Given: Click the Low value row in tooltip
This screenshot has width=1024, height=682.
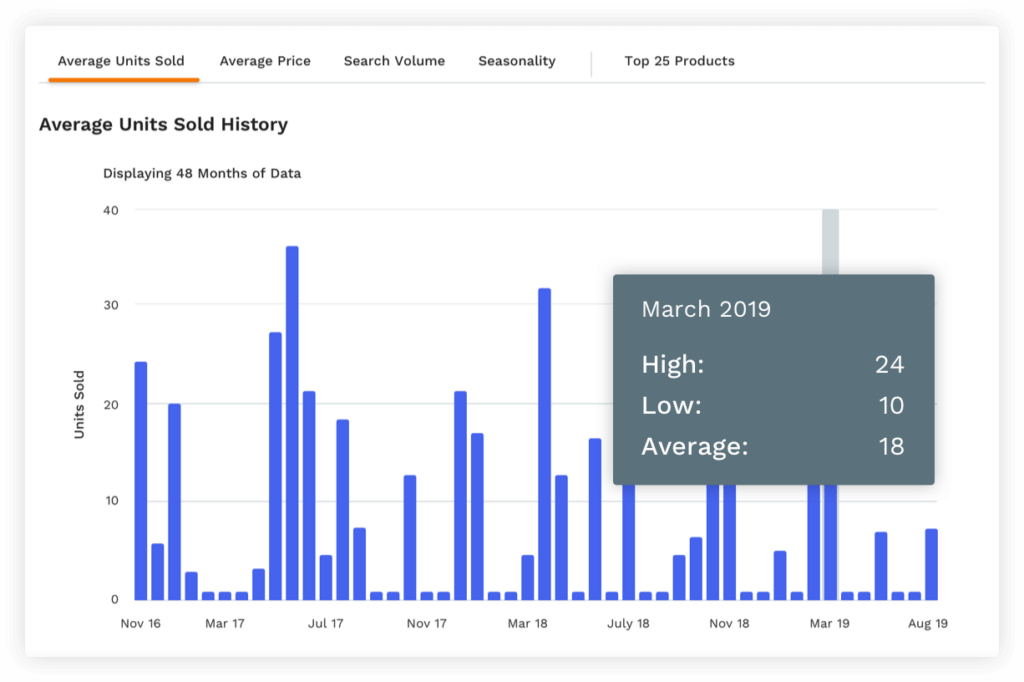Looking at the screenshot, I should [773, 406].
